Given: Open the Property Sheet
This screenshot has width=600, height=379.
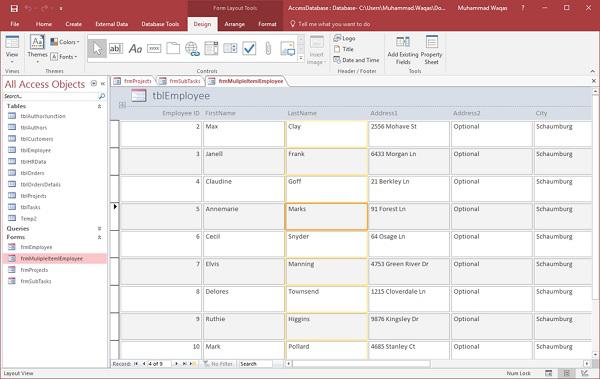Looking at the screenshot, I should [x=431, y=50].
